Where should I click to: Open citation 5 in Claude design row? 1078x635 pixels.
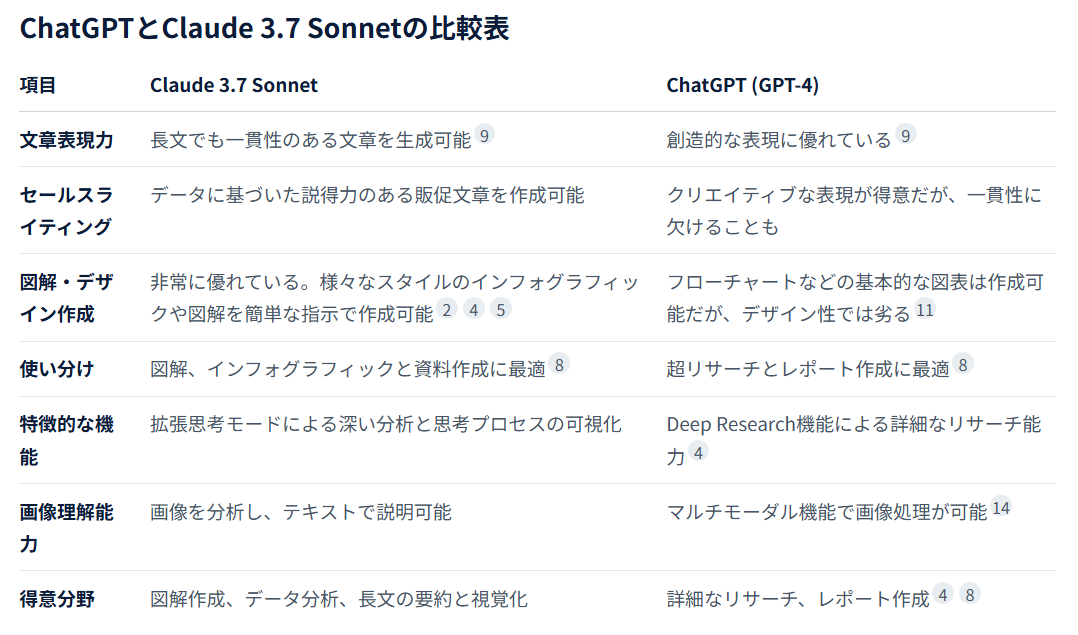click(500, 309)
